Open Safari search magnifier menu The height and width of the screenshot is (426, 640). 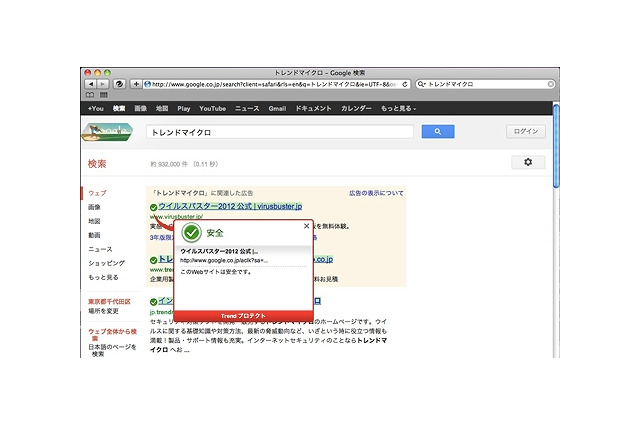point(421,84)
